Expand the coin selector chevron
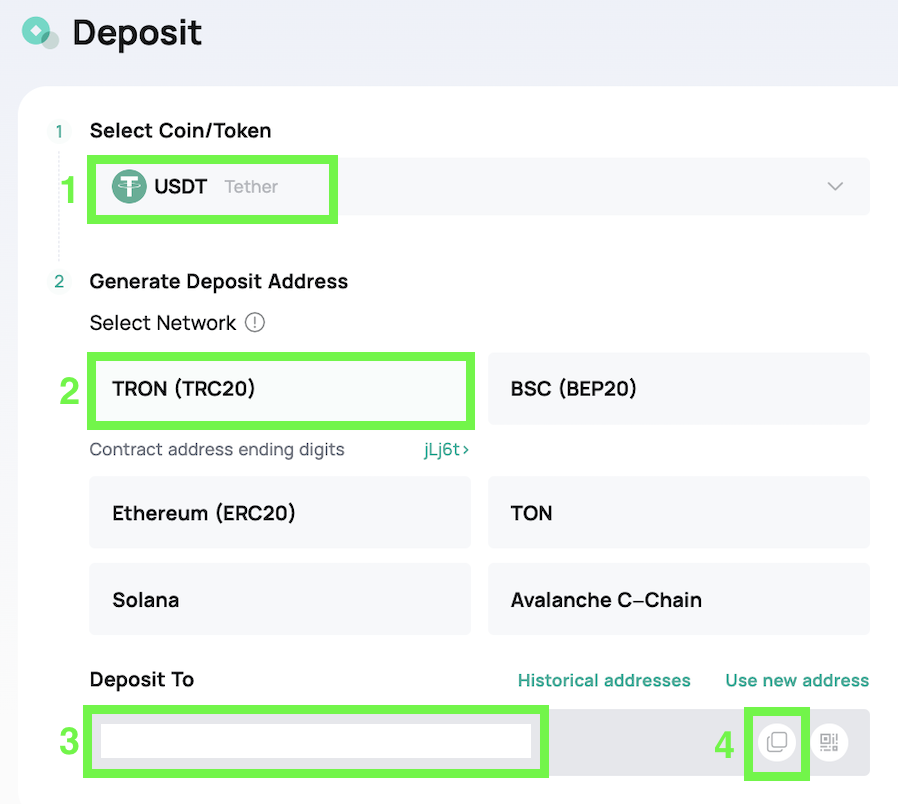Viewport: 898px width, 804px height. point(835,186)
